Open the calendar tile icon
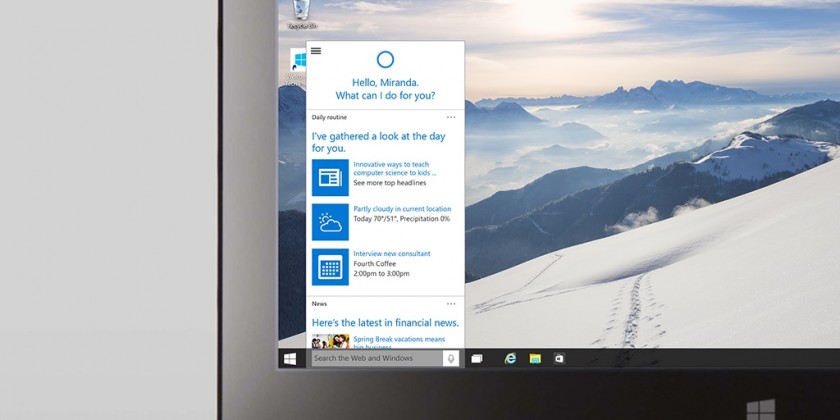 [330, 267]
